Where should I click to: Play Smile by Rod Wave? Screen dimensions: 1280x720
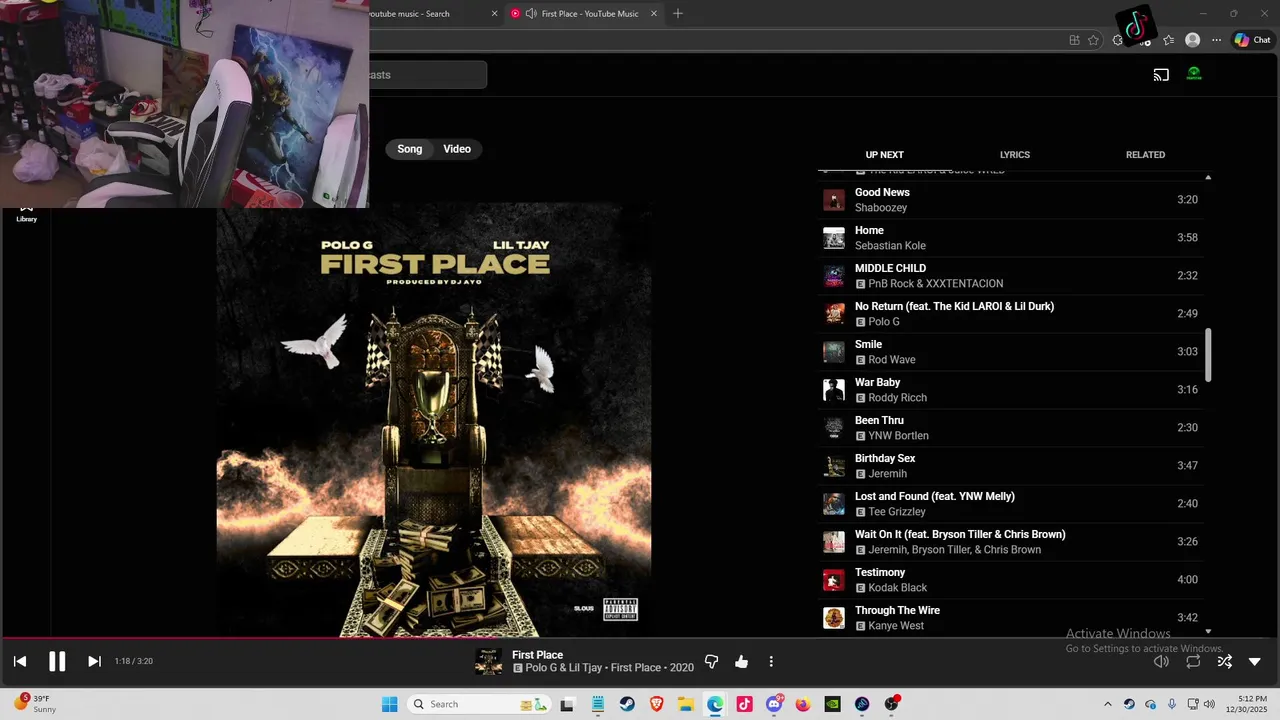click(x=1010, y=352)
